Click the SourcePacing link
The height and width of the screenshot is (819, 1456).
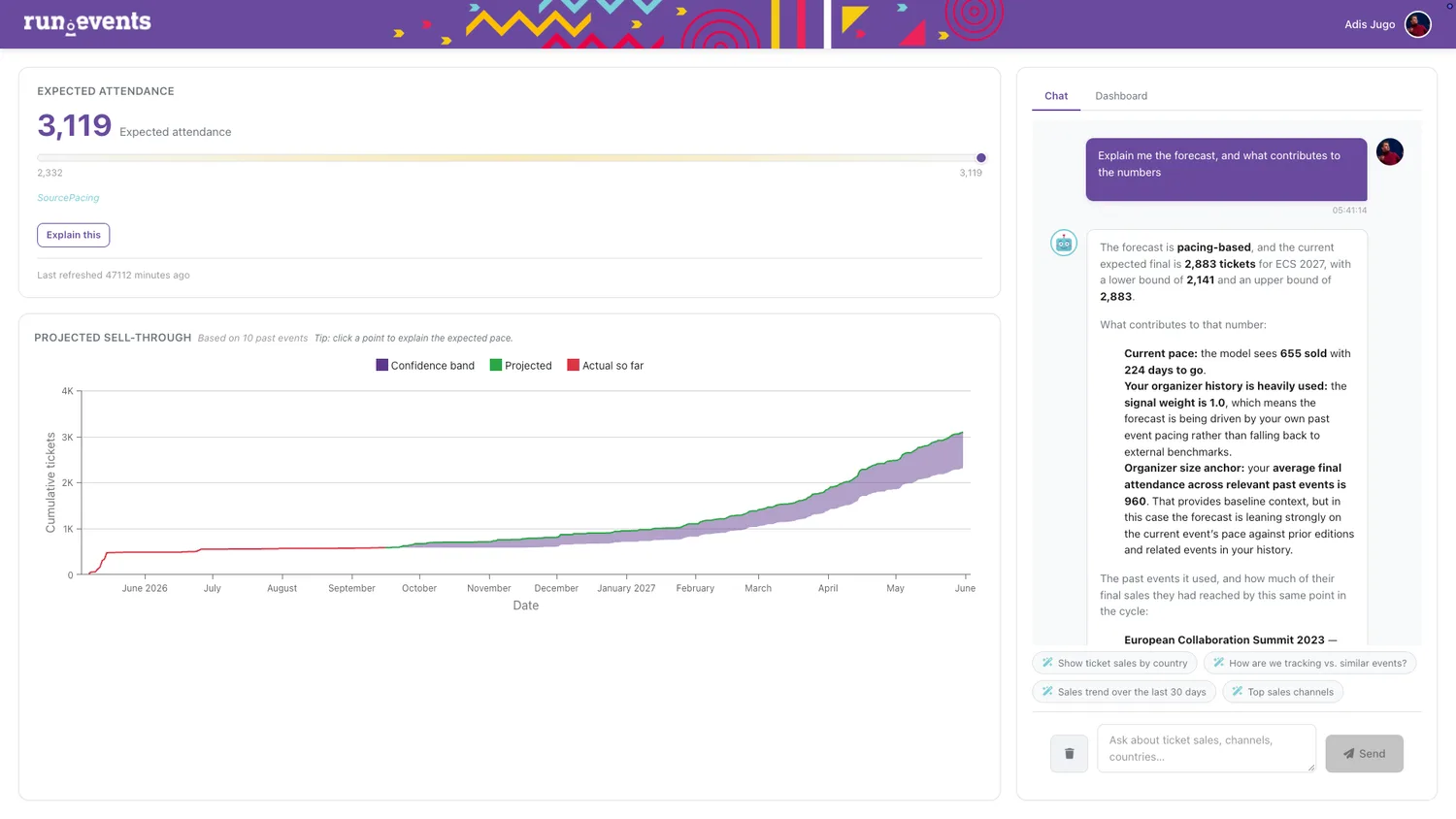pyautogui.click(x=68, y=198)
